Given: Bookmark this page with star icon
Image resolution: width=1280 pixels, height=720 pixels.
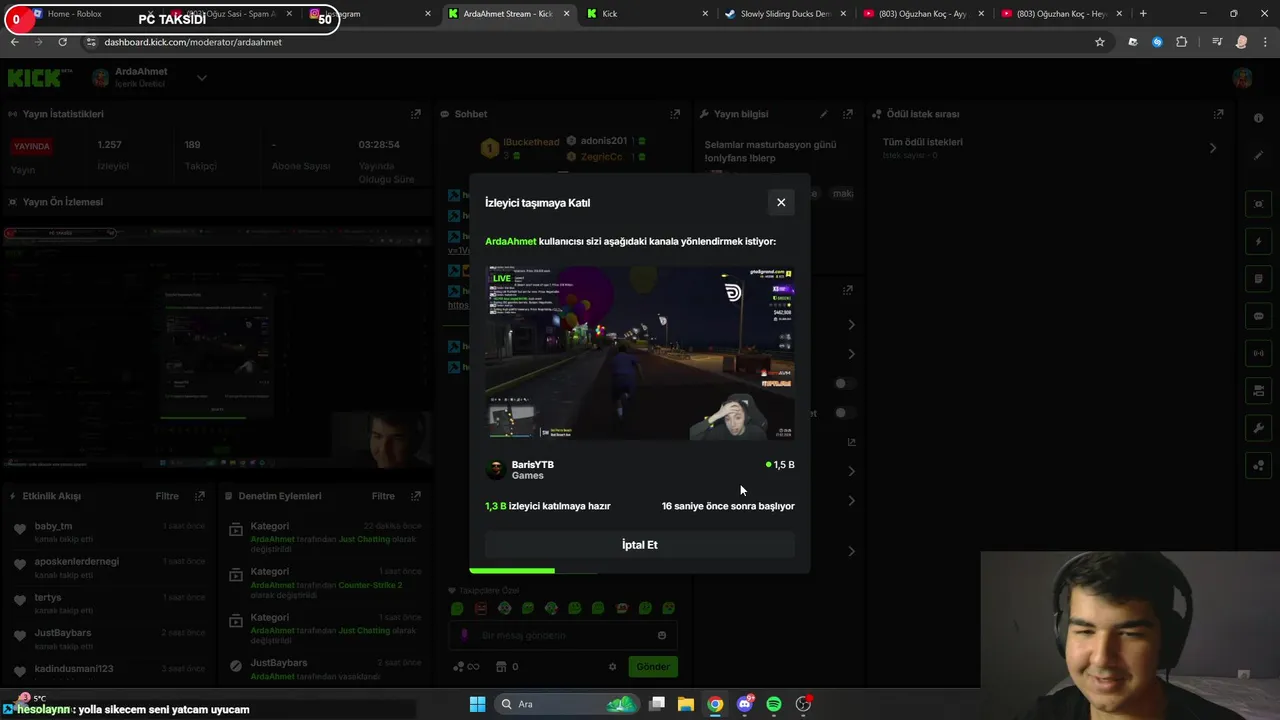Looking at the screenshot, I should click(x=1100, y=42).
